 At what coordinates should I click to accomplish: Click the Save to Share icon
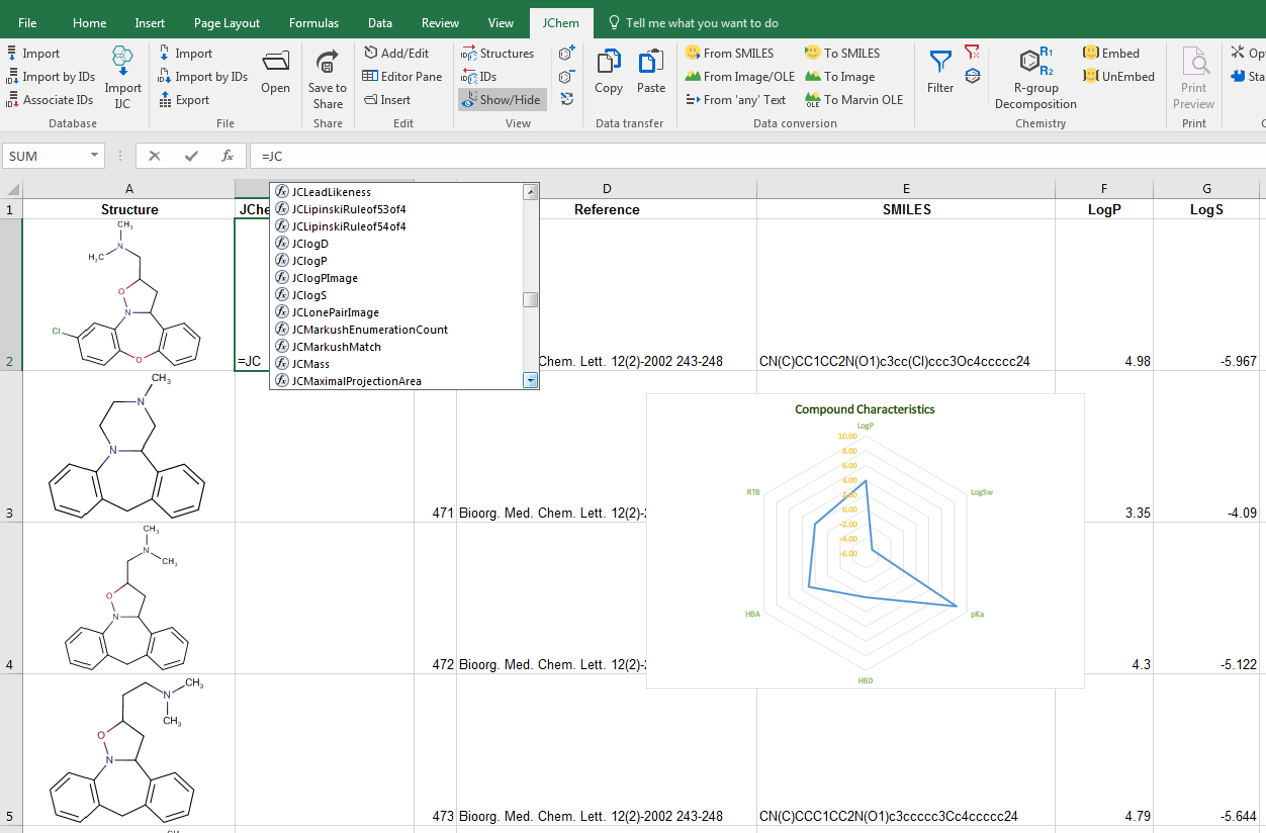click(x=327, y=63)
